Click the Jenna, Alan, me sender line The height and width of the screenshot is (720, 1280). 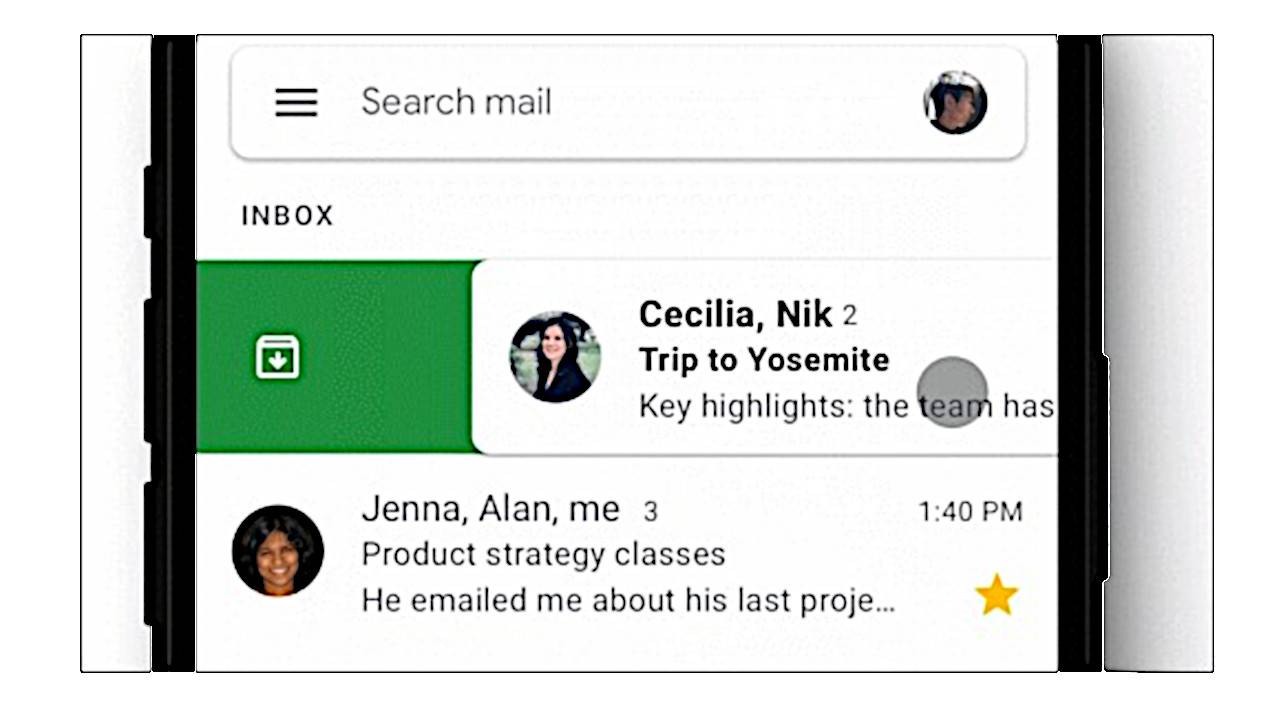490,510
